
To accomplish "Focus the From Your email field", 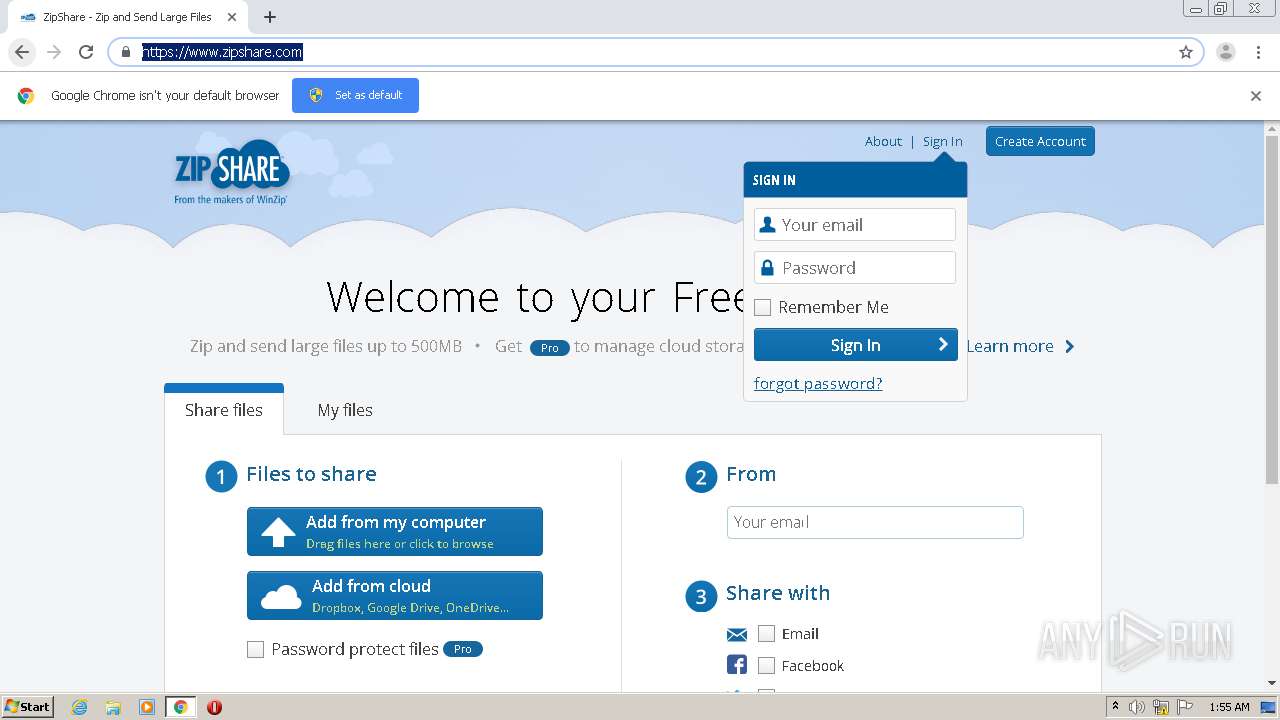I will (875, 522).
